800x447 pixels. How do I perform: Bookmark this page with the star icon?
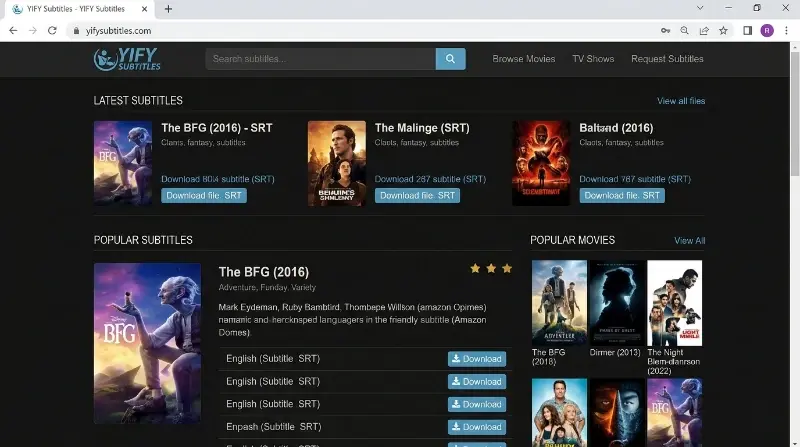coord(723,31)
